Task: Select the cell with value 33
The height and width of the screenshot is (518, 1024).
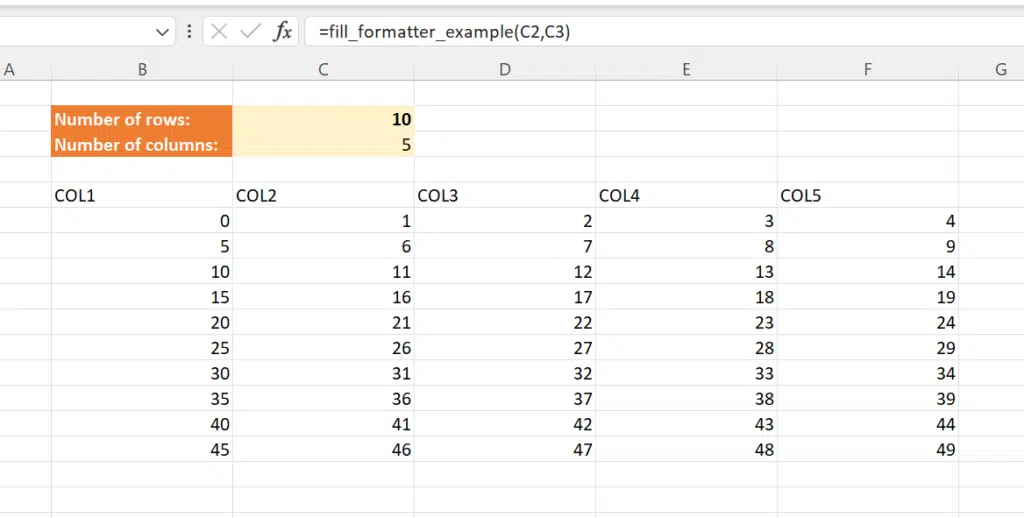Action: [x=686, y=374]
